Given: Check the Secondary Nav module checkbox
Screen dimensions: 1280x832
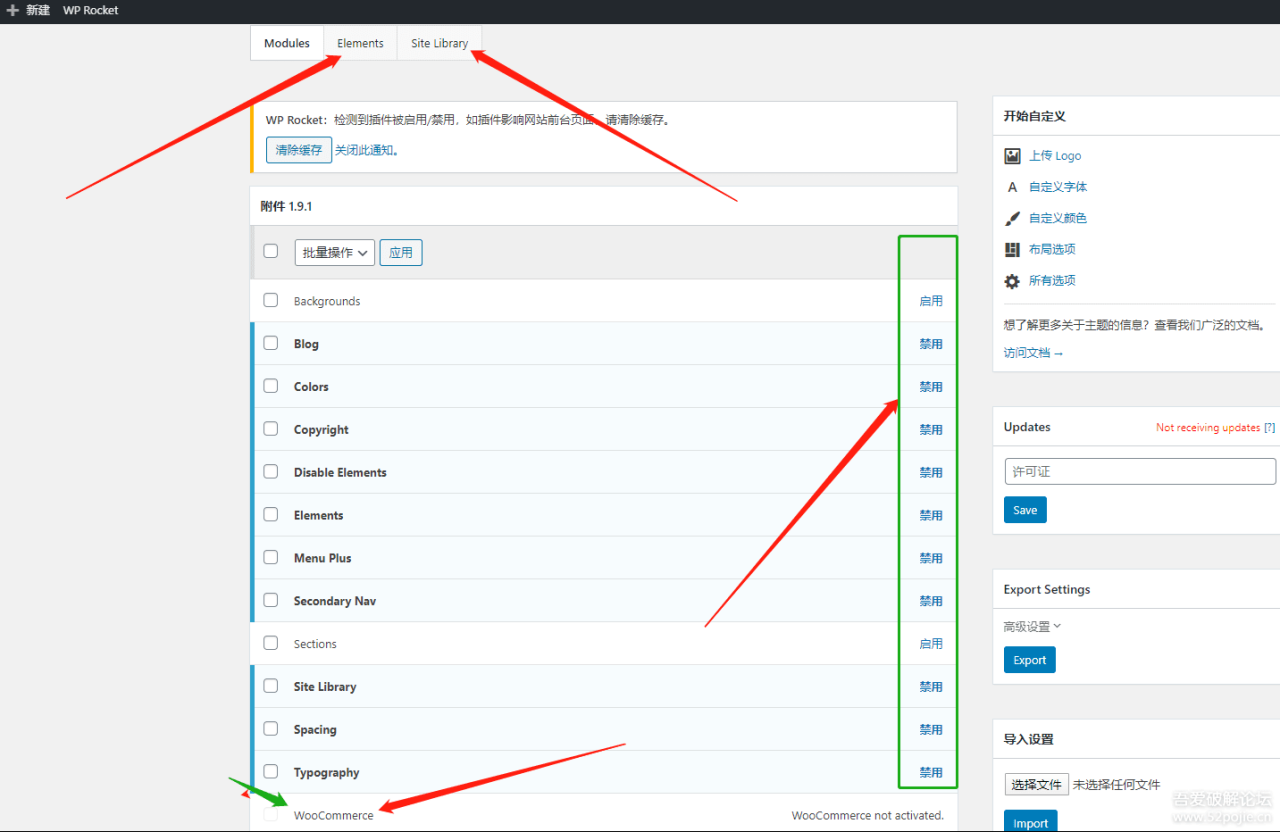Looking at the screenshot, I should (x=271, y=600).
